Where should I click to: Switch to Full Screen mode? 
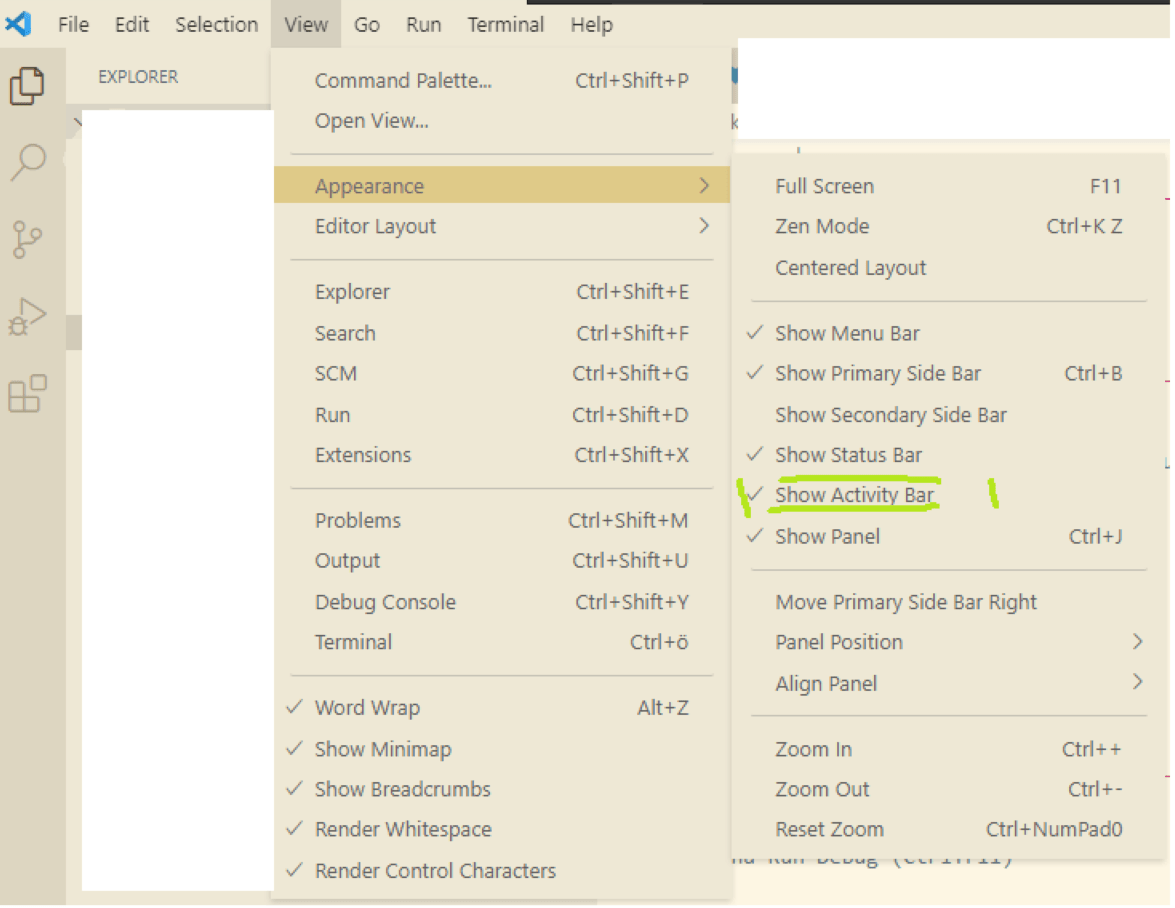point(824,186)
